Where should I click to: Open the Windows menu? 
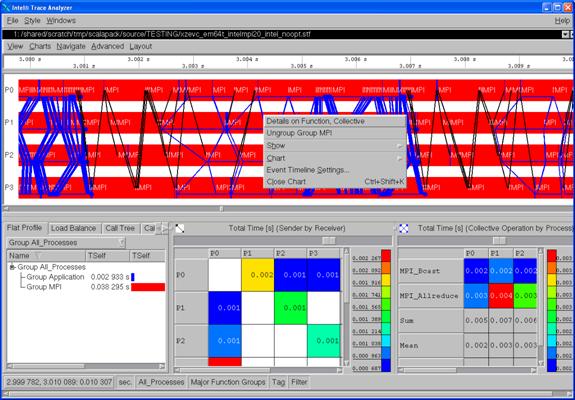click(x=61, y=21)
